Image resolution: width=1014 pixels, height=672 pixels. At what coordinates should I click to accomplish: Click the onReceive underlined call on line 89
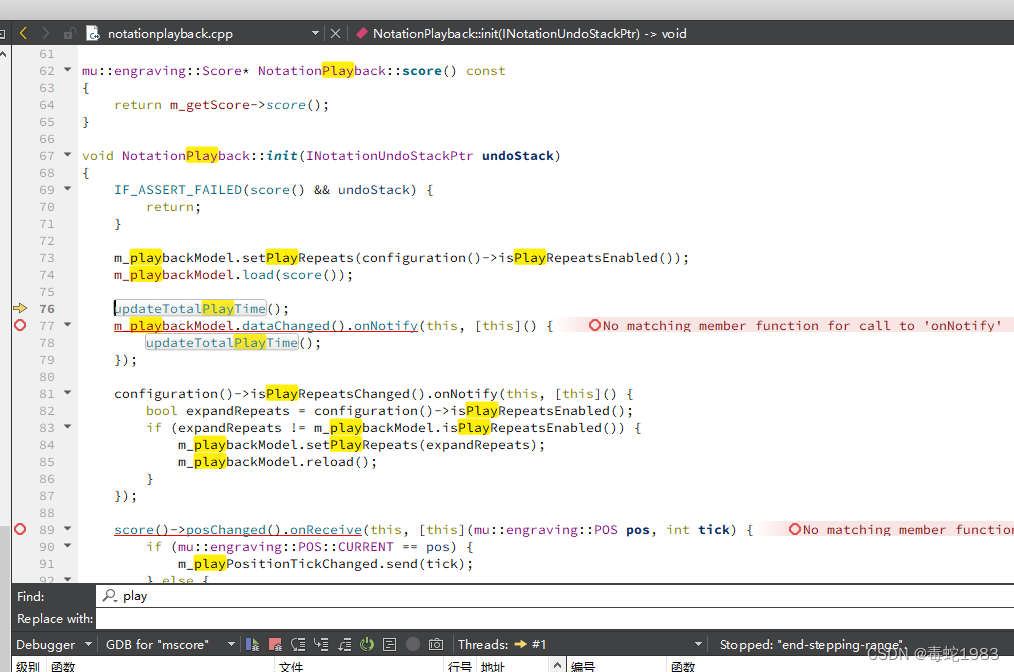click(326, 529)
